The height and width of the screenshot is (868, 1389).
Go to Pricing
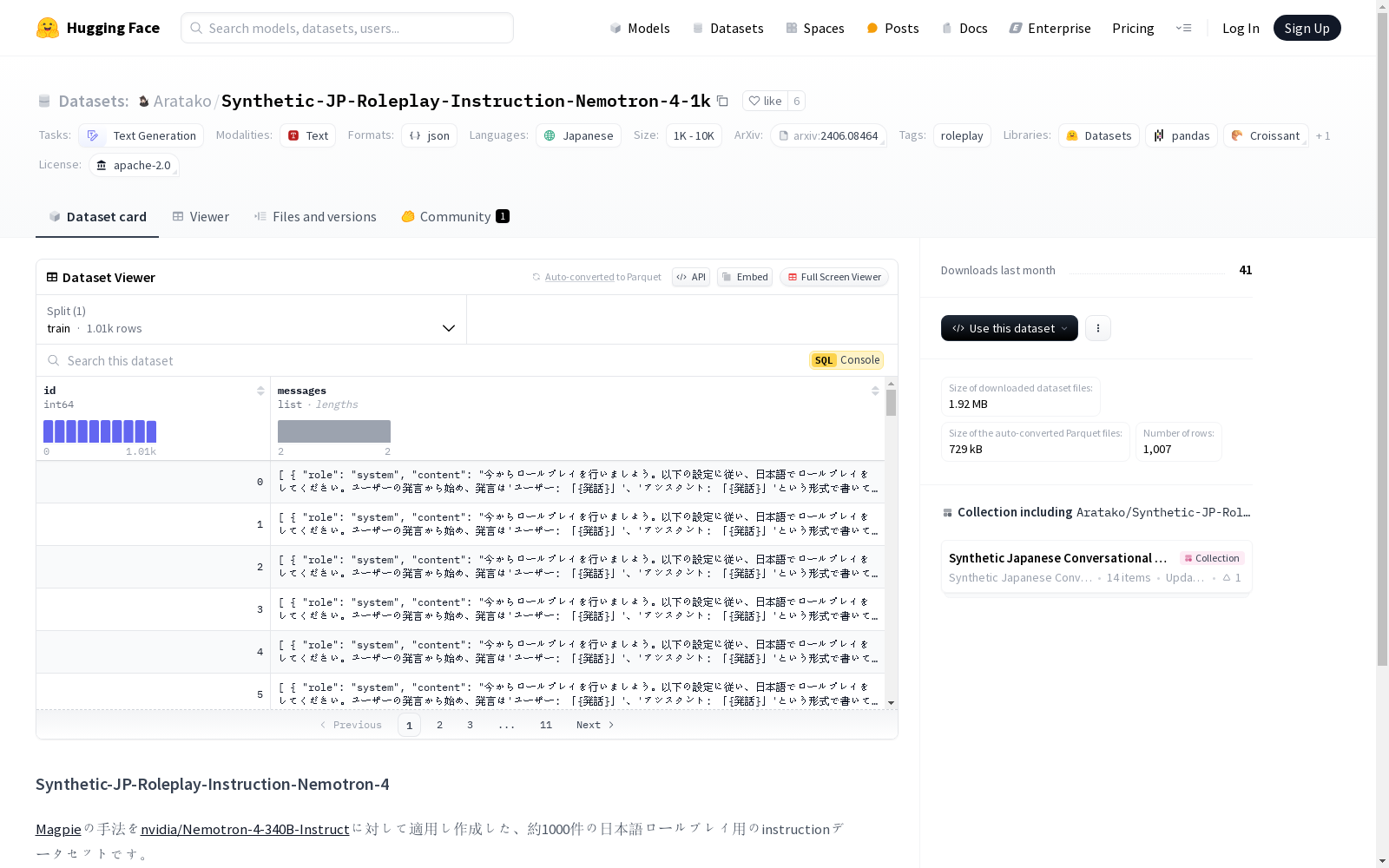pos(1133,28)
